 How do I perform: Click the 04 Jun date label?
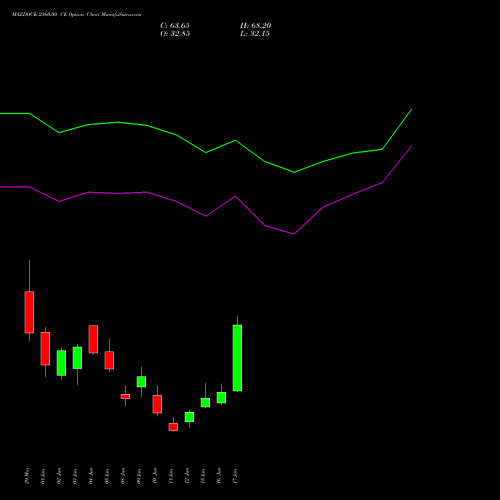tap(91, 476)
